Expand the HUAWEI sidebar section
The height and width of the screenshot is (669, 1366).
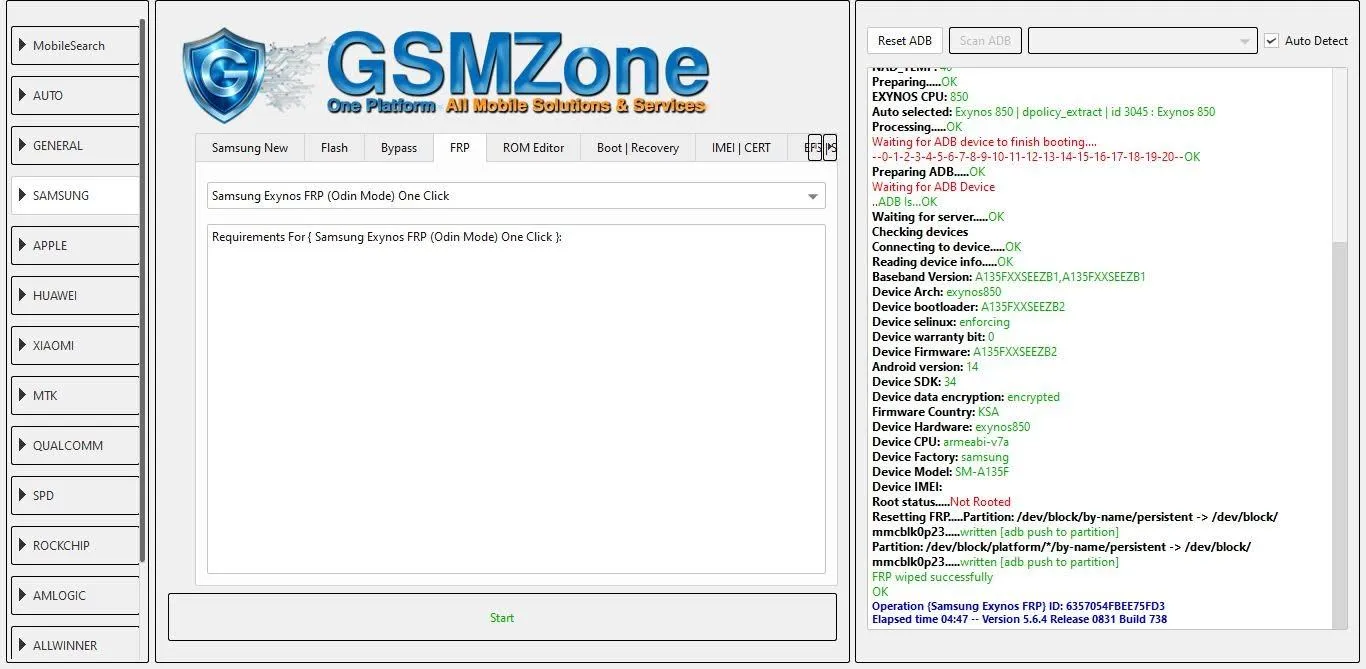(x=75, y=296)
